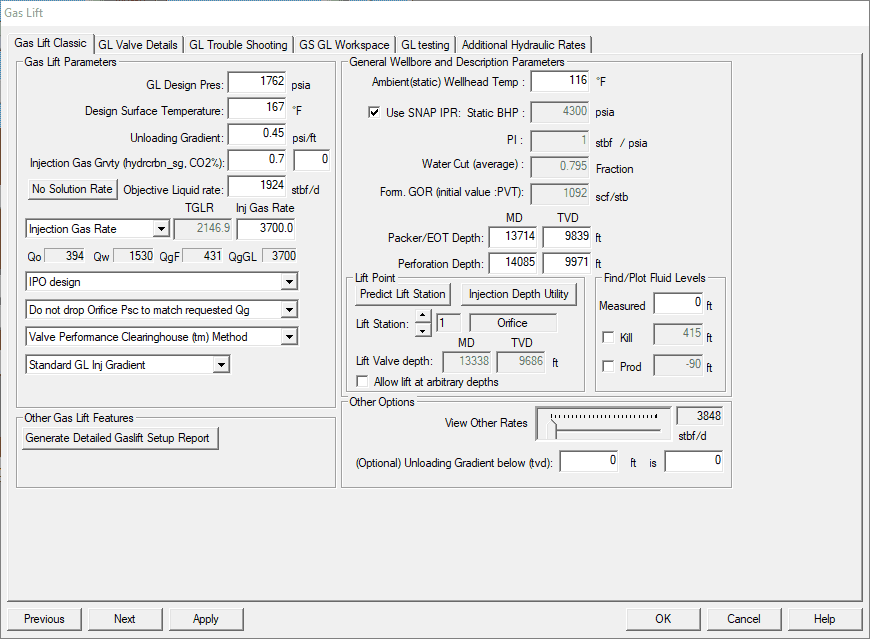Open the GL Trouble Shooting tab
Screen dimensions: 870x639
(238, 44)
